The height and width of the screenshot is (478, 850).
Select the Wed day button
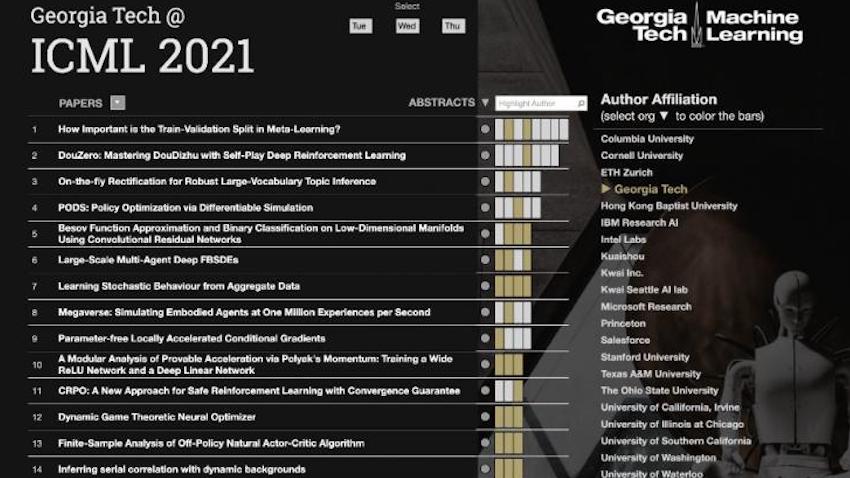(x=407, y=26)
